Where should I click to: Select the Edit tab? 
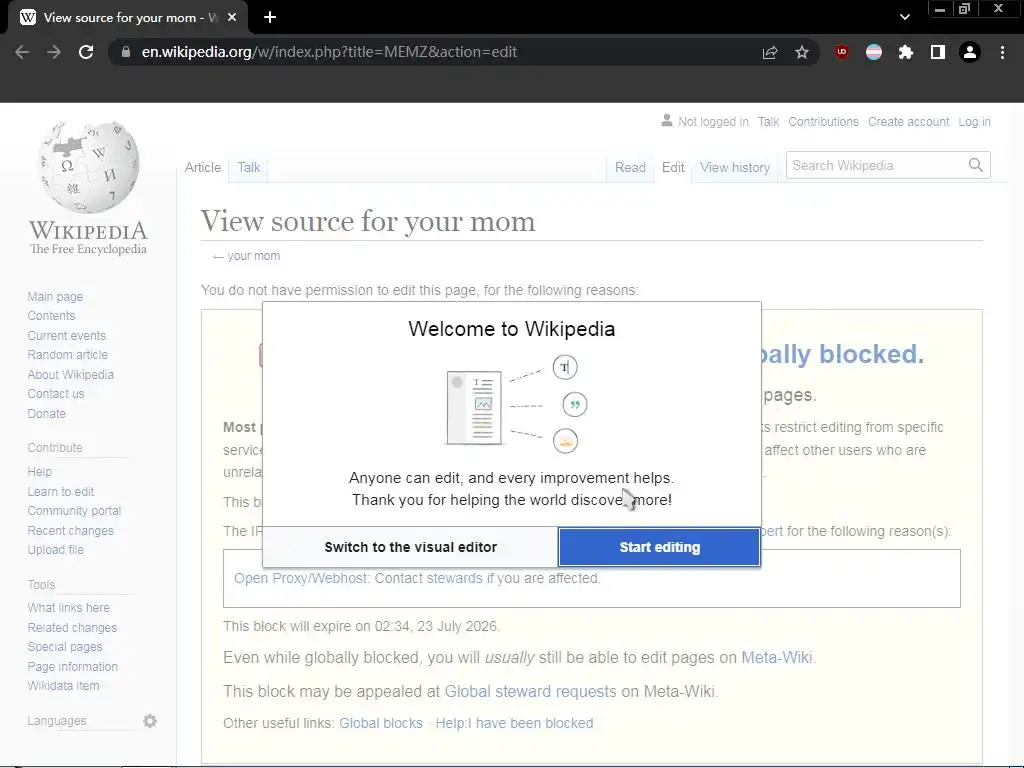point(673,168)
